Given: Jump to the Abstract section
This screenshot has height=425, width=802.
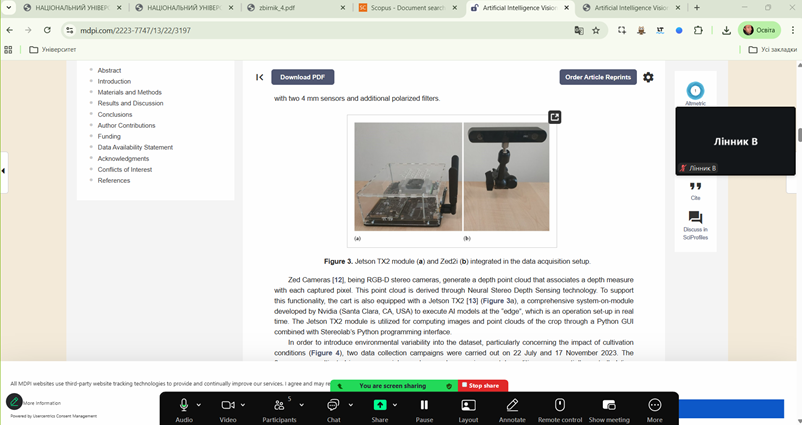Looking at the screenshot, I should [109, 71].
